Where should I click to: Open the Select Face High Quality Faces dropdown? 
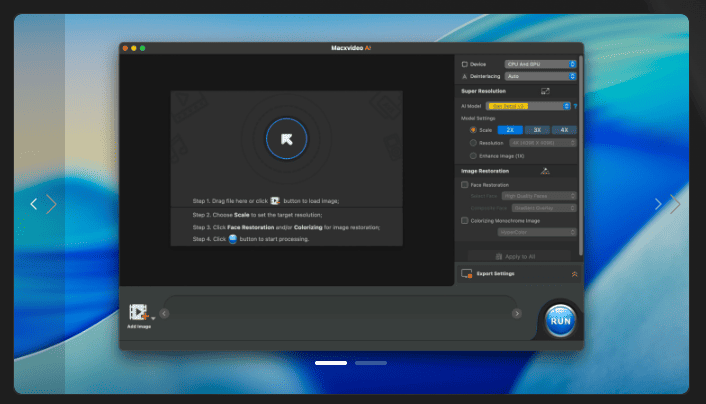coord(539,196)
